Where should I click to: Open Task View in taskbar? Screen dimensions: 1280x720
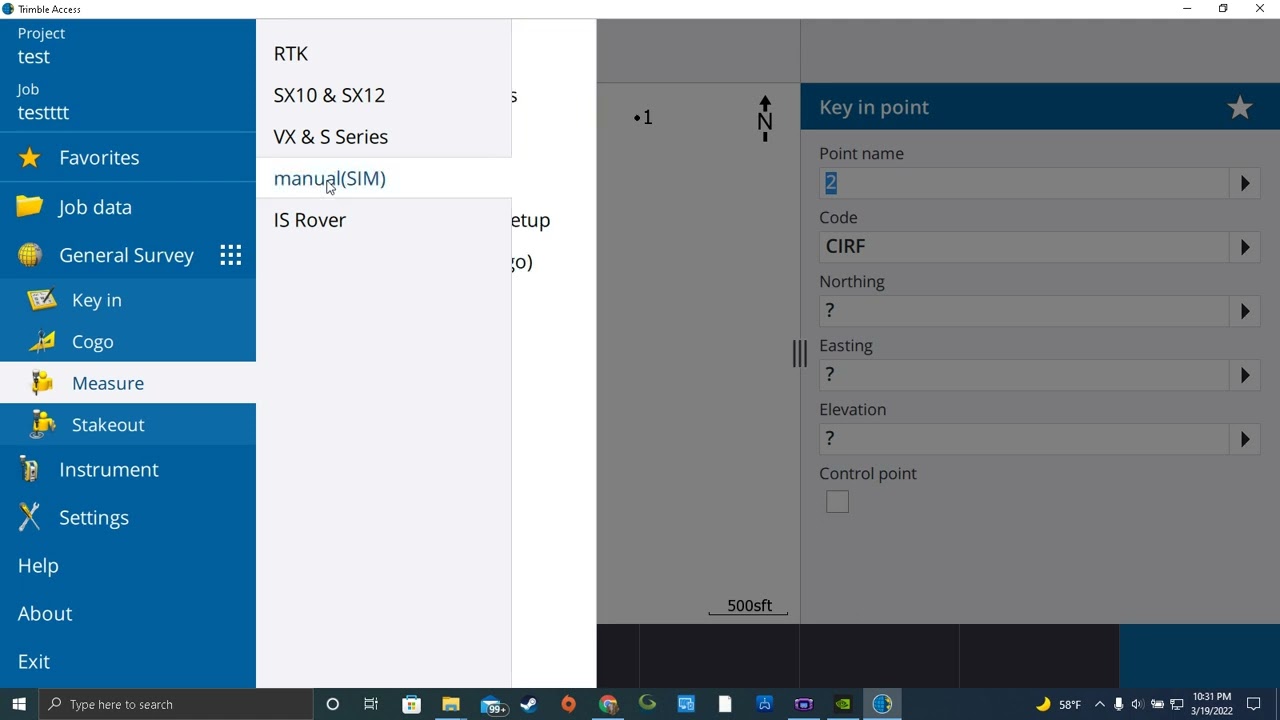371,704
